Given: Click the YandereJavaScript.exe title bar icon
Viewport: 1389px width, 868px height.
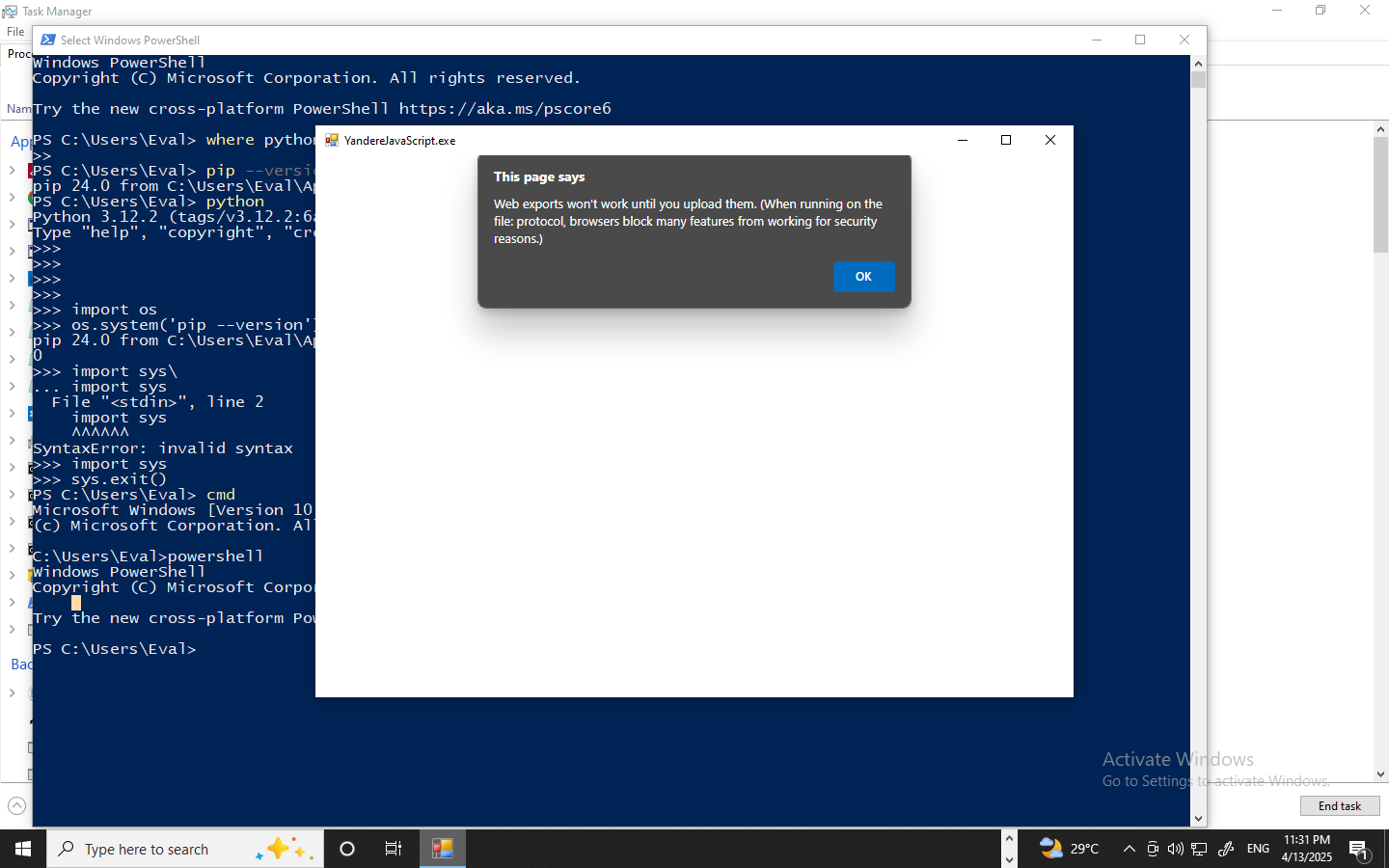Looking at the screenshot, I should 332,140.
